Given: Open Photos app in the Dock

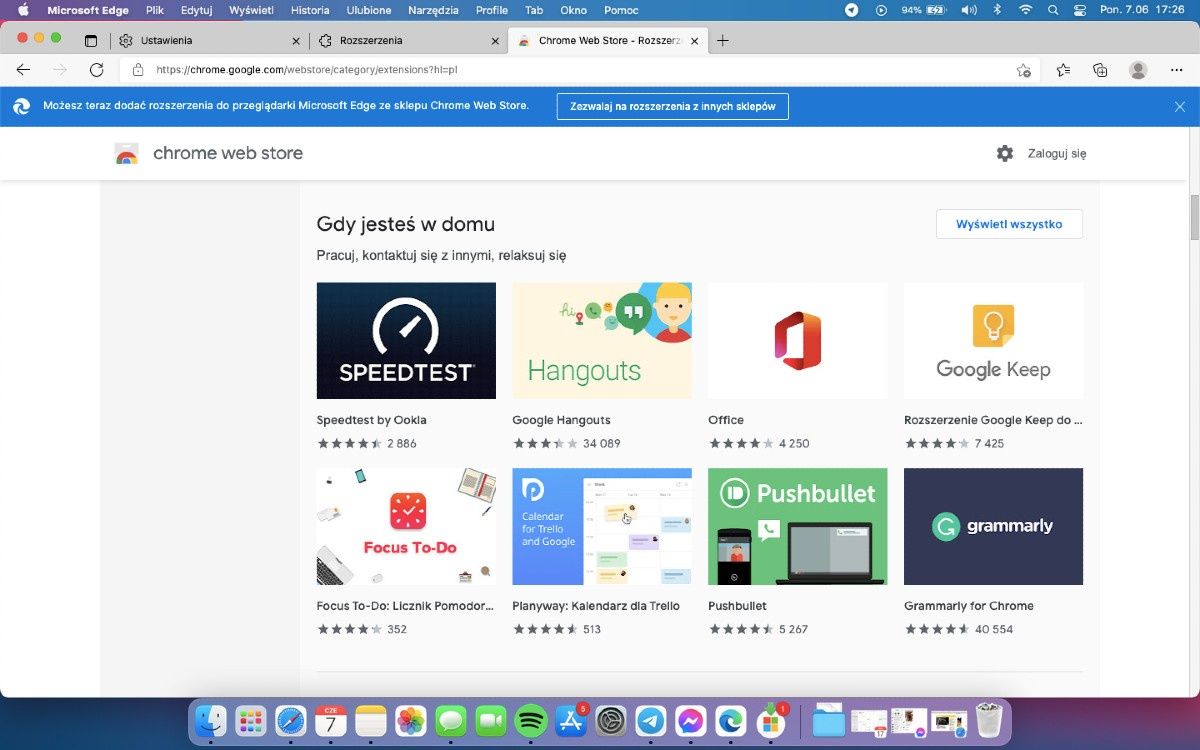Looking at the screenshot, I should pos(411,720).
